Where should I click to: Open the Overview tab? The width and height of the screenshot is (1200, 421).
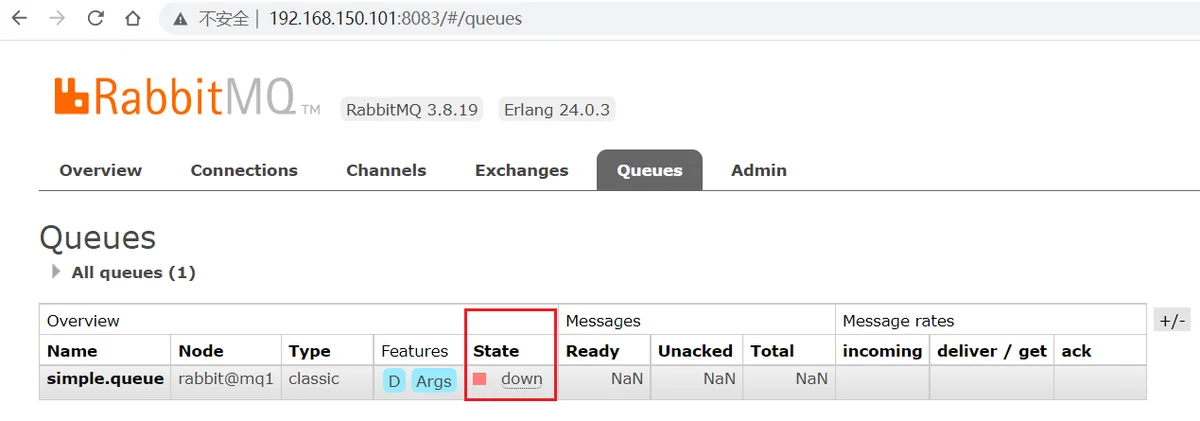(100, 170)
